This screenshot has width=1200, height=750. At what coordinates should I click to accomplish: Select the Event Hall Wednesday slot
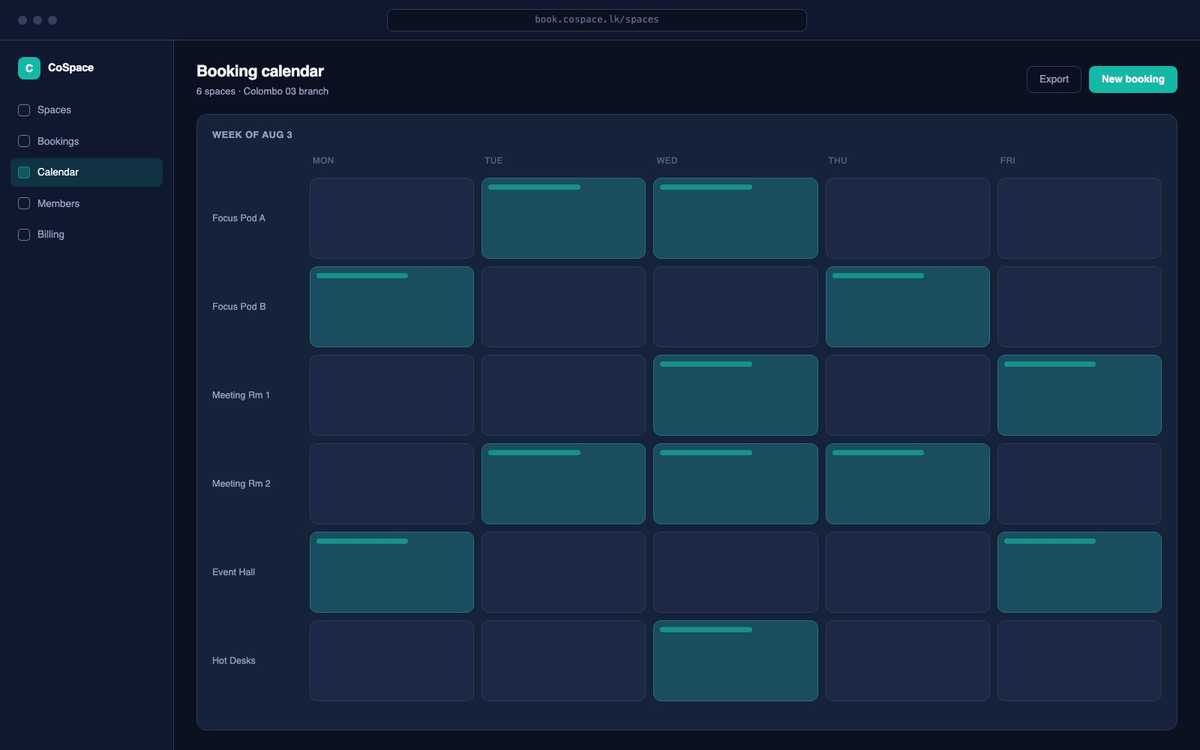click(736, 572)
